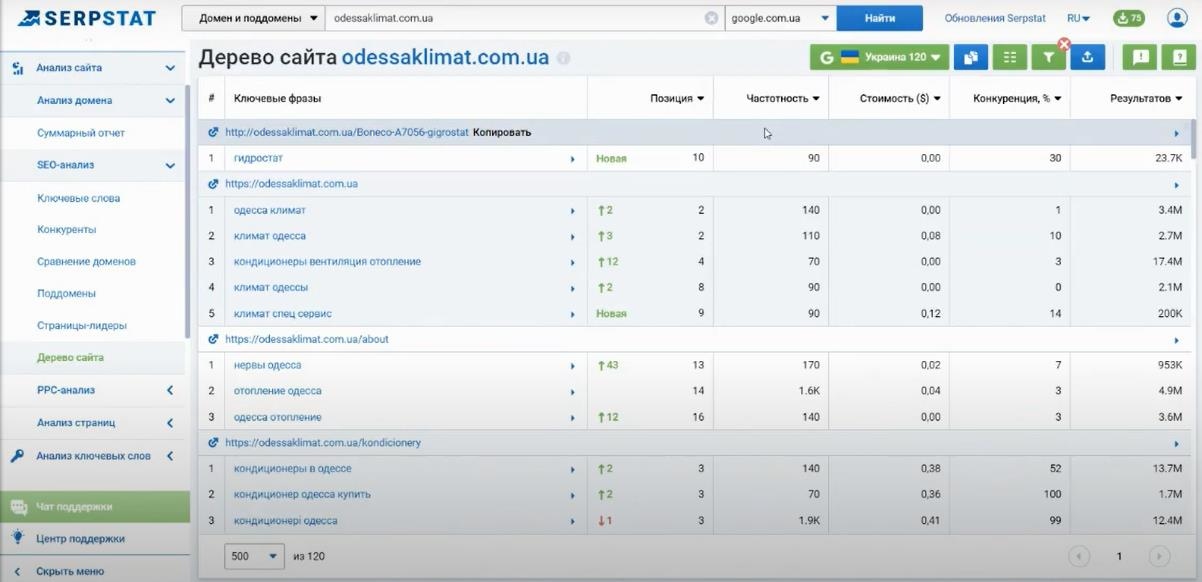This screenshot has height=582, width=1202.
Task: Click the table vertical scrollbar
Action: point(1193,139)
